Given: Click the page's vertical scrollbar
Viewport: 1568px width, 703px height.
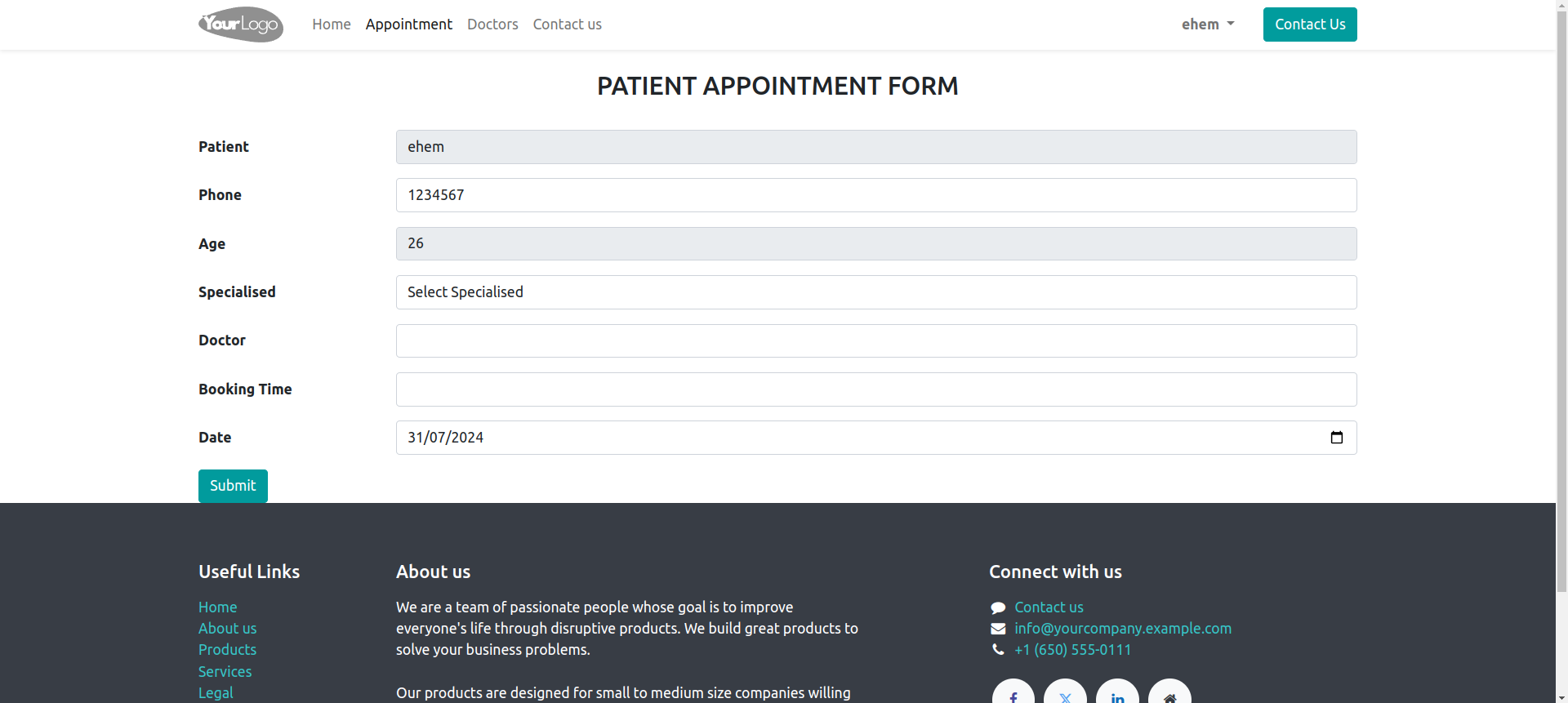Looking at the screenshot, I should 1561,296.
